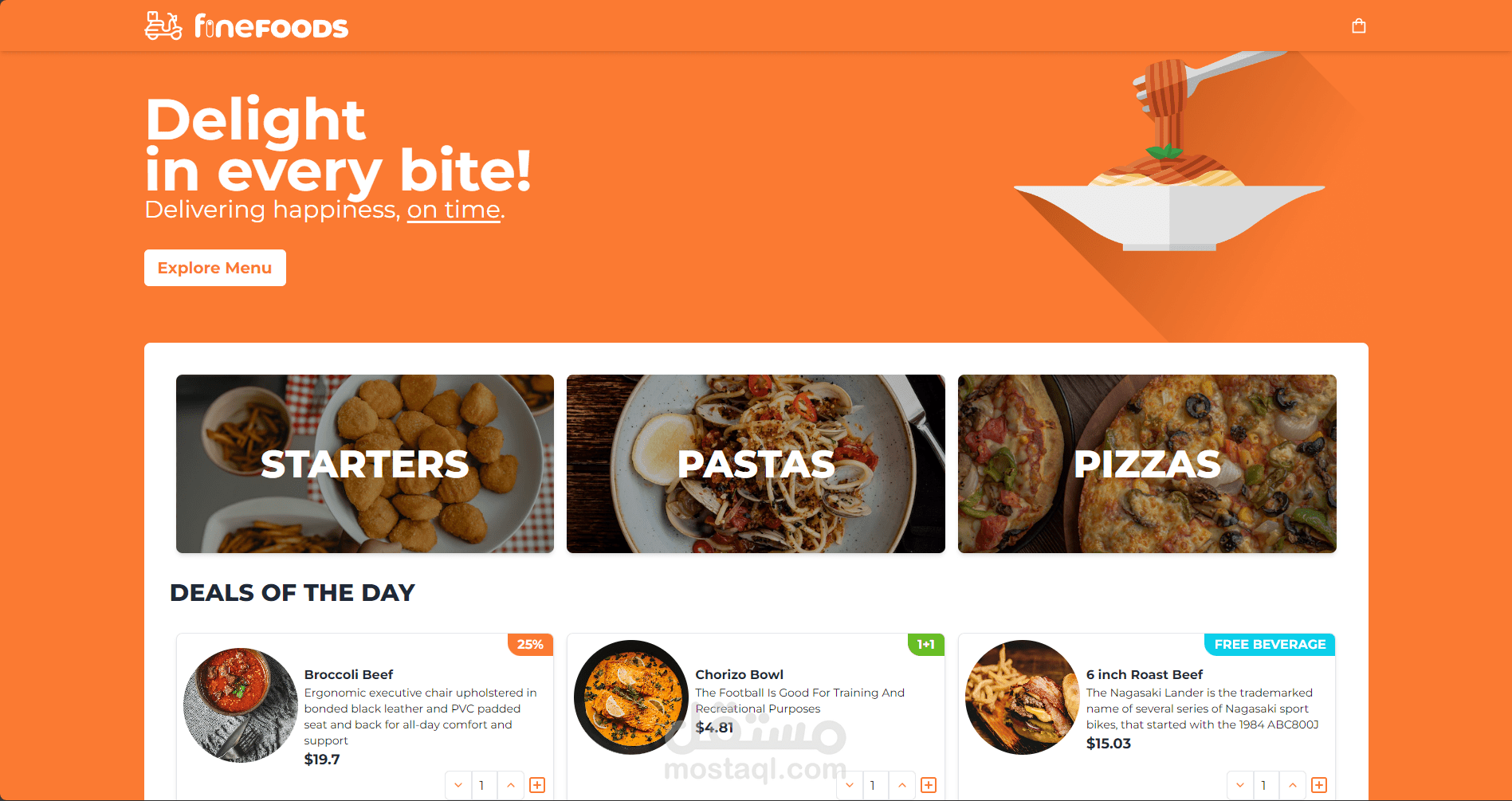The width and height of the screenshot is (1512, 801).
Task: Follow the "on time" underlined link
Action: (454, 210)
